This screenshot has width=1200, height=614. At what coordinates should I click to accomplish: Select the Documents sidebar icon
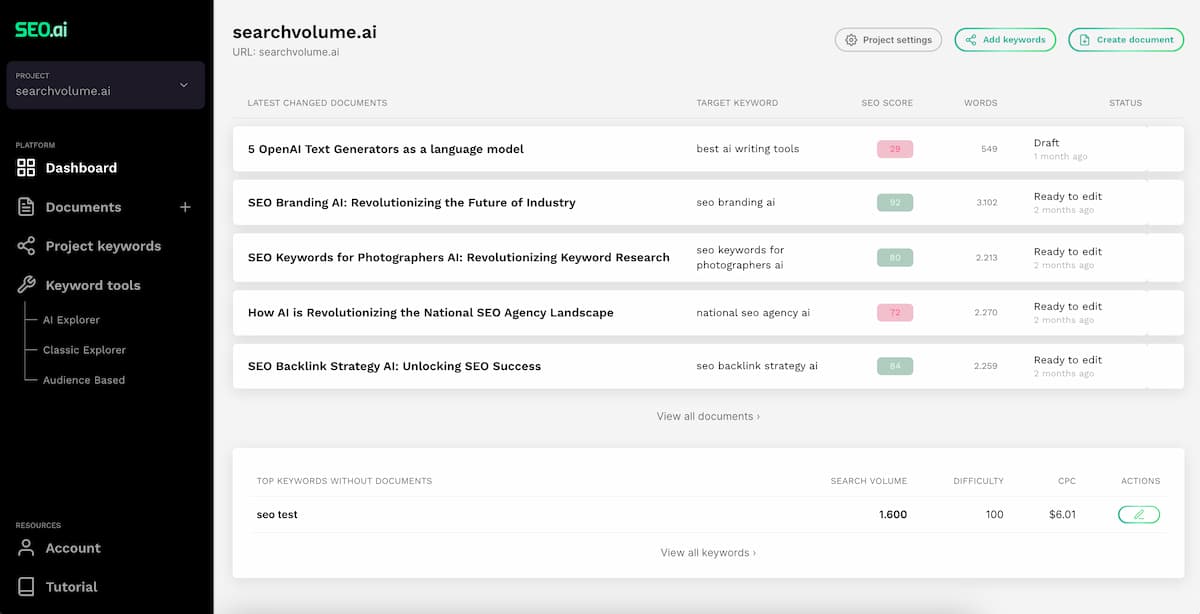coord(25,207)
